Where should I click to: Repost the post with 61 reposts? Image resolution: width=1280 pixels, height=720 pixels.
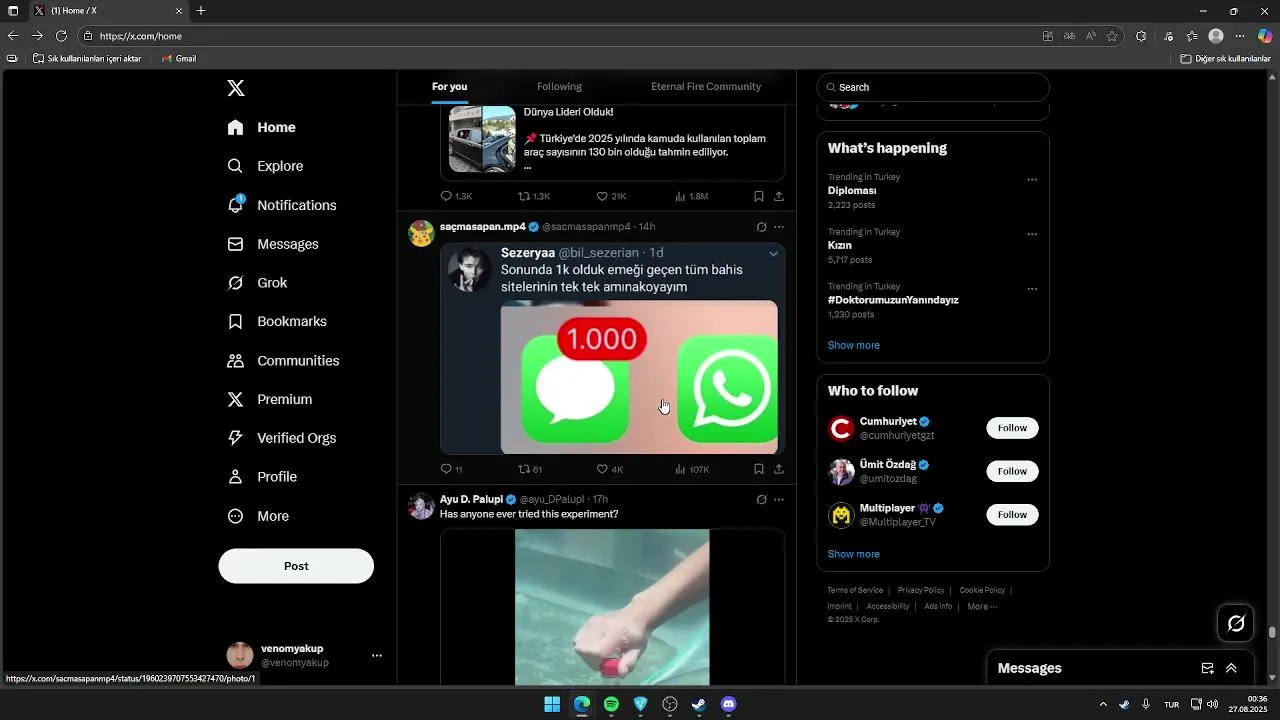click(x=530, y=469)
